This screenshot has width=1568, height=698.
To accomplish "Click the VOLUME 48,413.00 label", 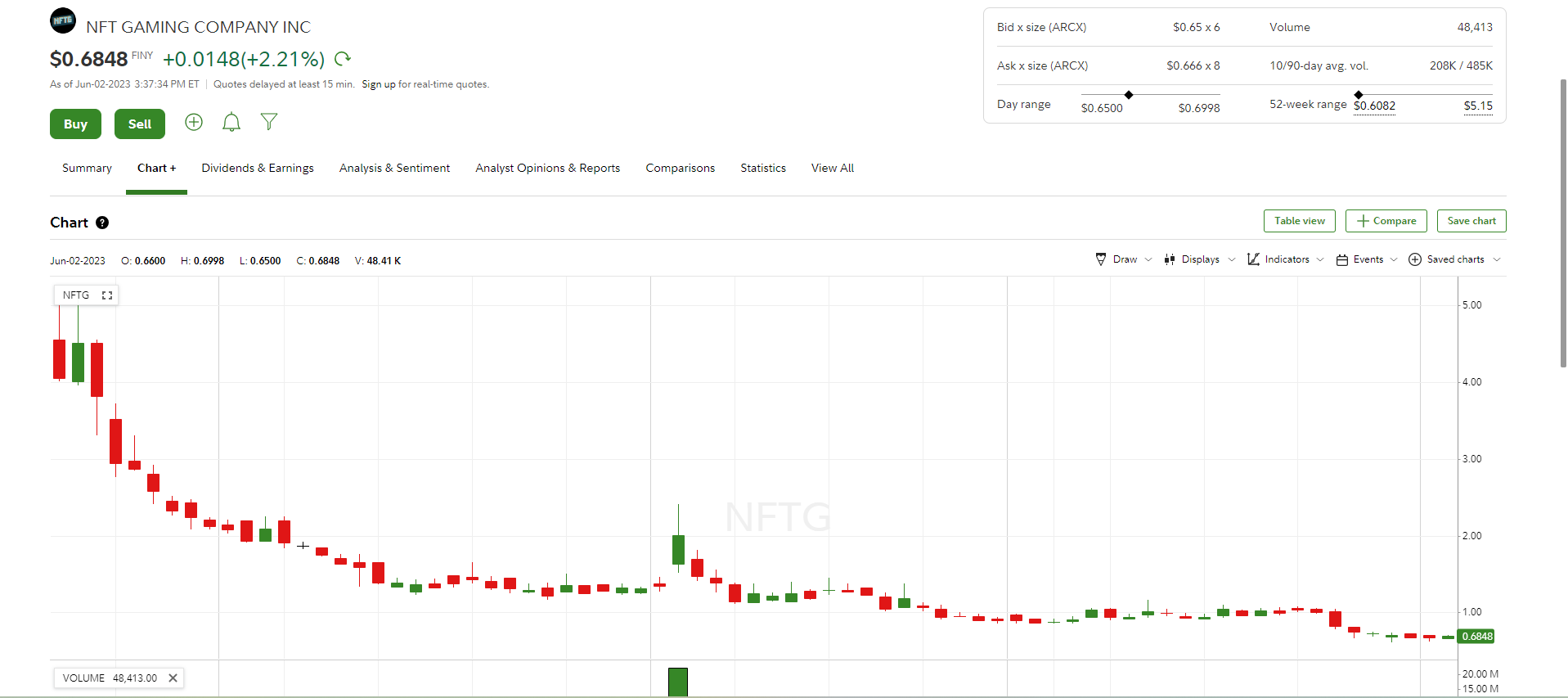I will pos(110,678).
